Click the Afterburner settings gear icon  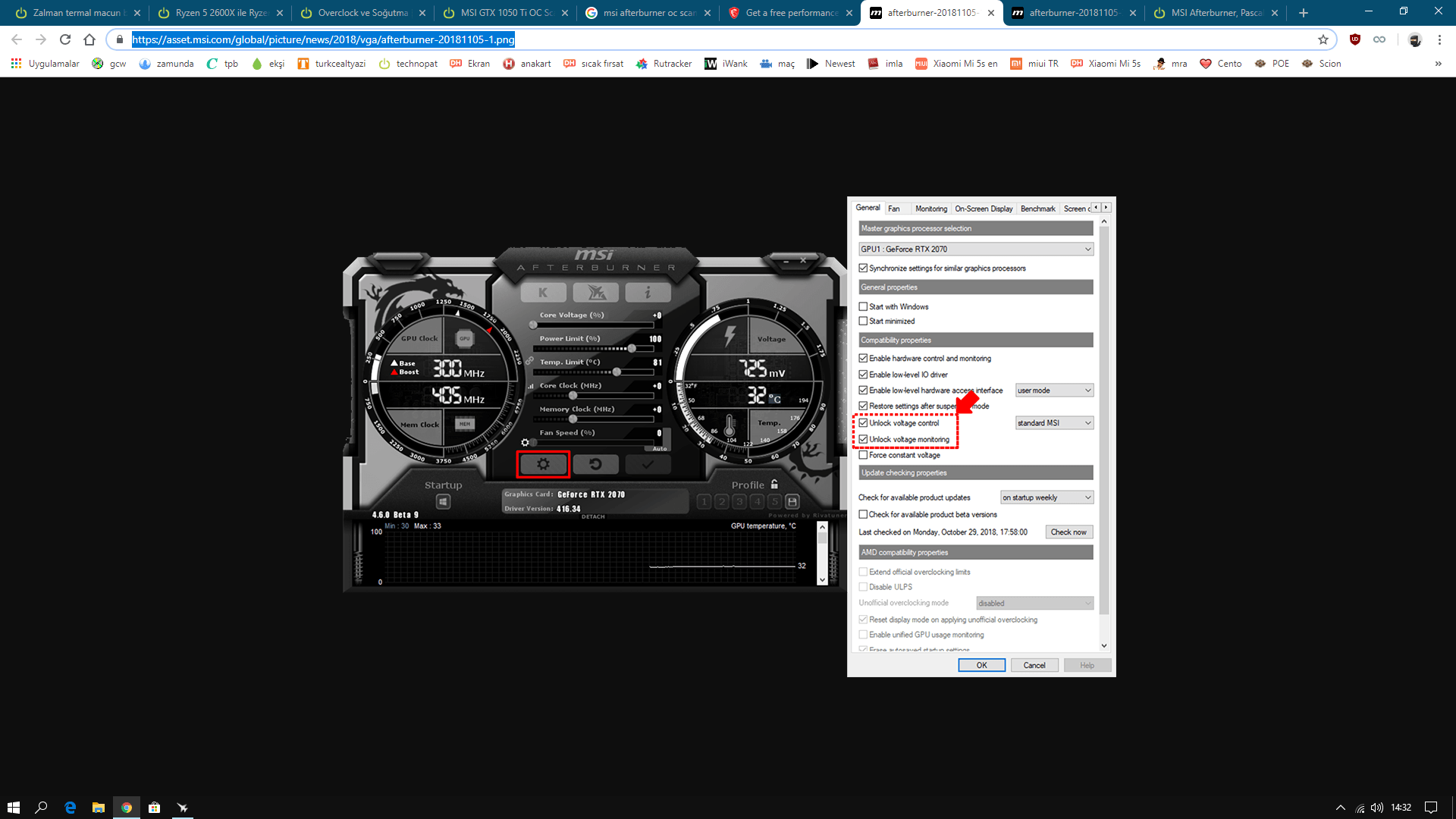[x=543, y=464]
